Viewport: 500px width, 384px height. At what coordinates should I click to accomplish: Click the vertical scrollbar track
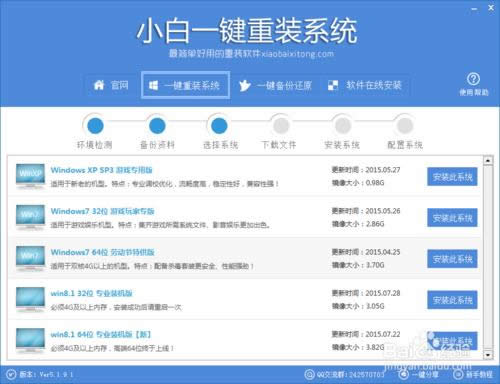[x=488, y=257]
